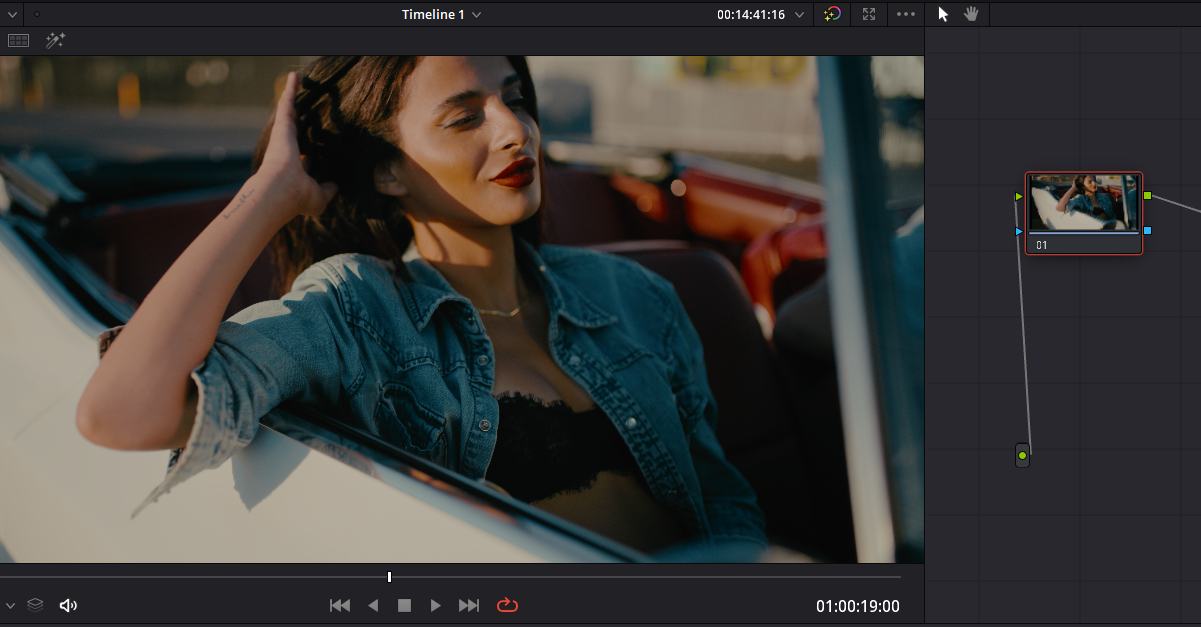Image resolution: width=1201 pixels, height=627 pixels.
Task: Click node 01 green RGB output connector
Action: (1148, 195)
